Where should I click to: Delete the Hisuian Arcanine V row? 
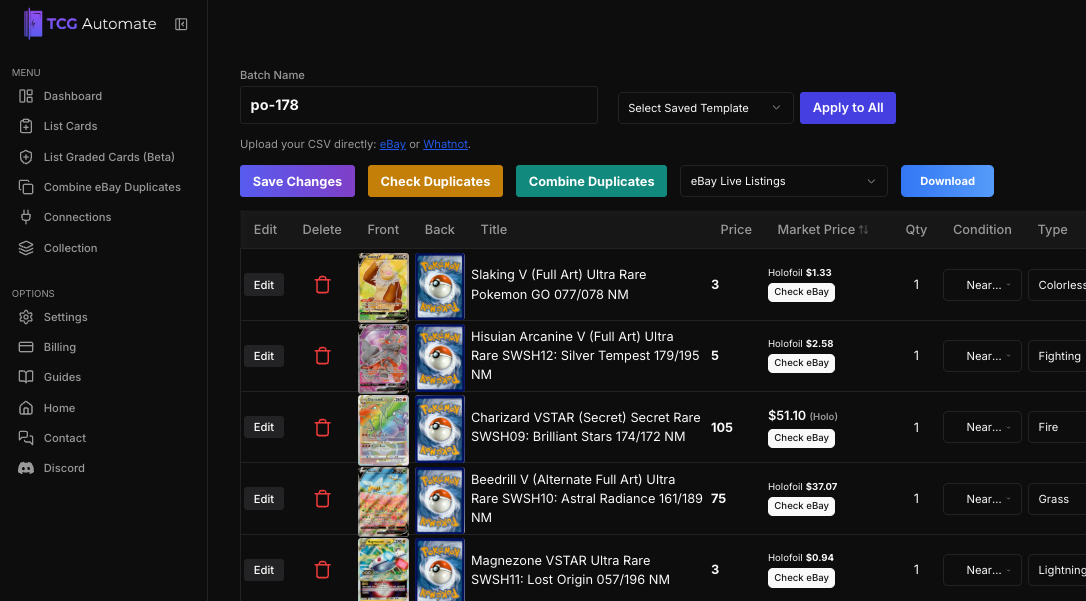322,356
